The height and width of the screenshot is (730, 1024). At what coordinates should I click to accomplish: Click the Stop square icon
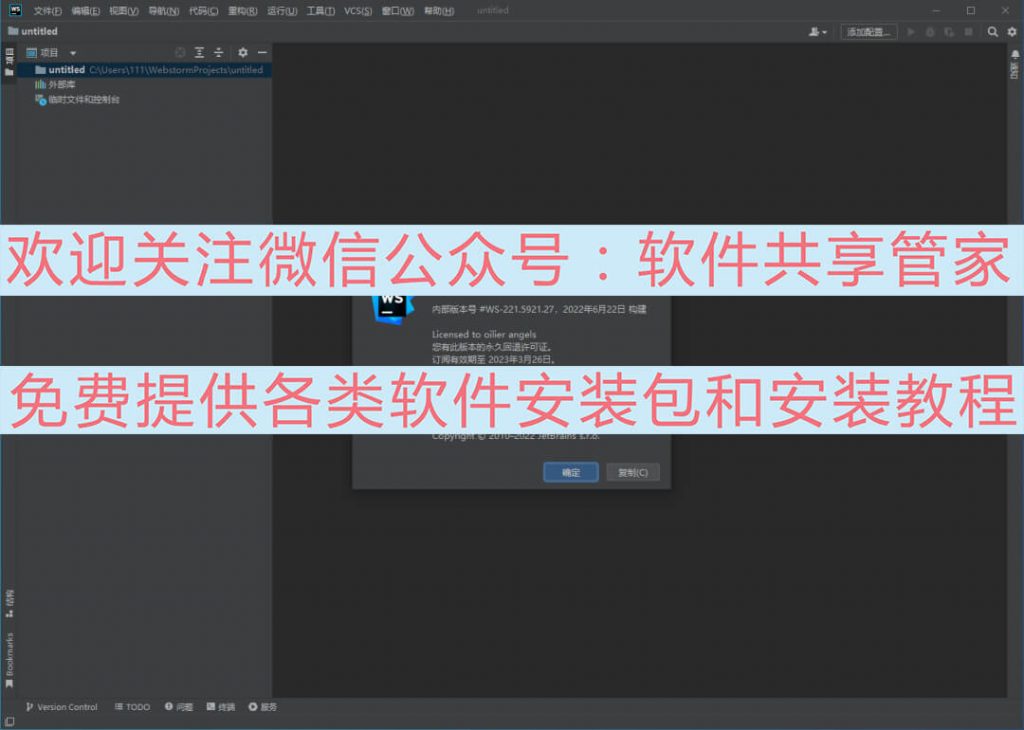968,31
